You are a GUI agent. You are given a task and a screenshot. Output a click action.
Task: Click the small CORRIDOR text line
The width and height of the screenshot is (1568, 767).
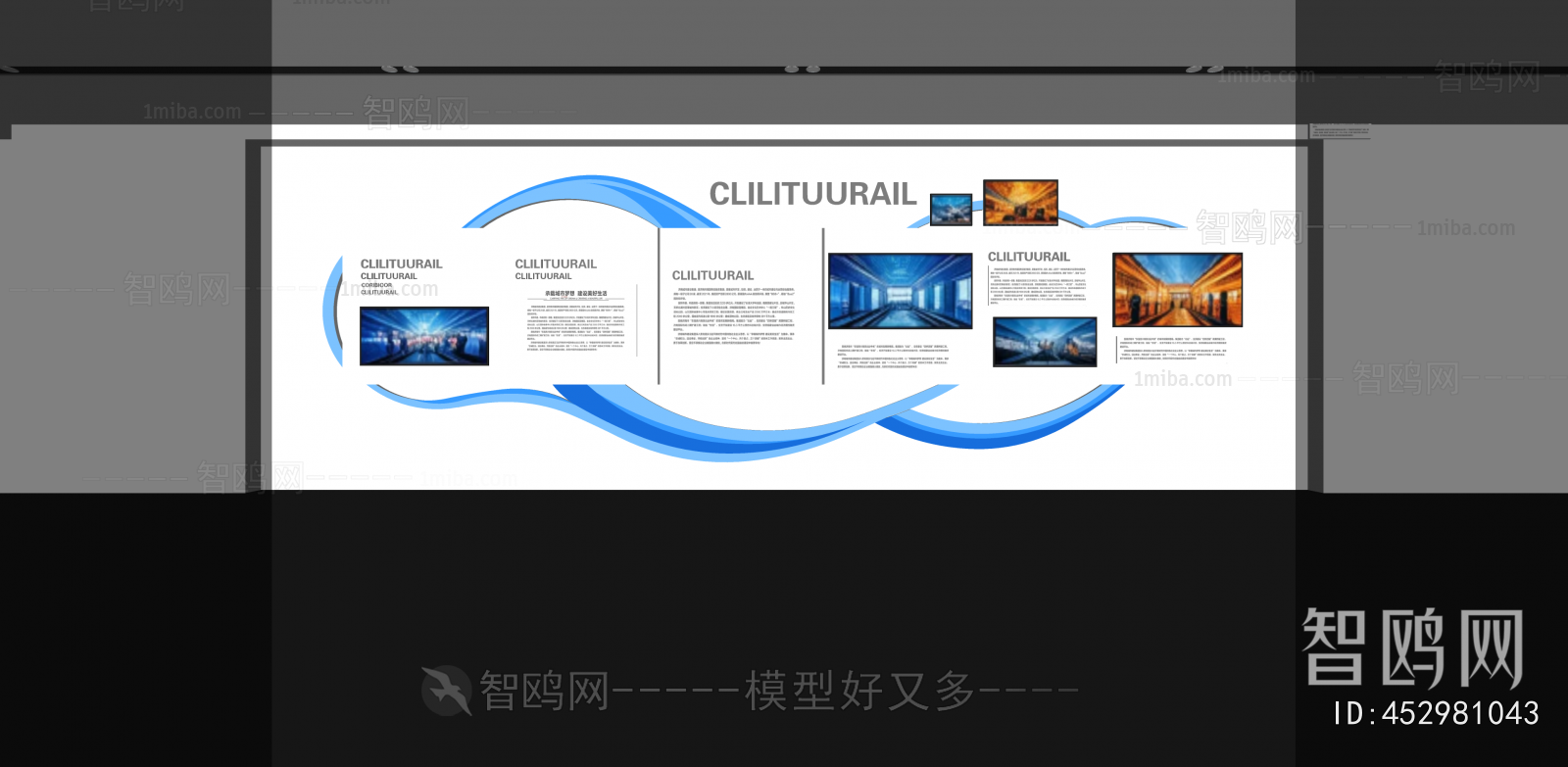(x=376, y=285)
